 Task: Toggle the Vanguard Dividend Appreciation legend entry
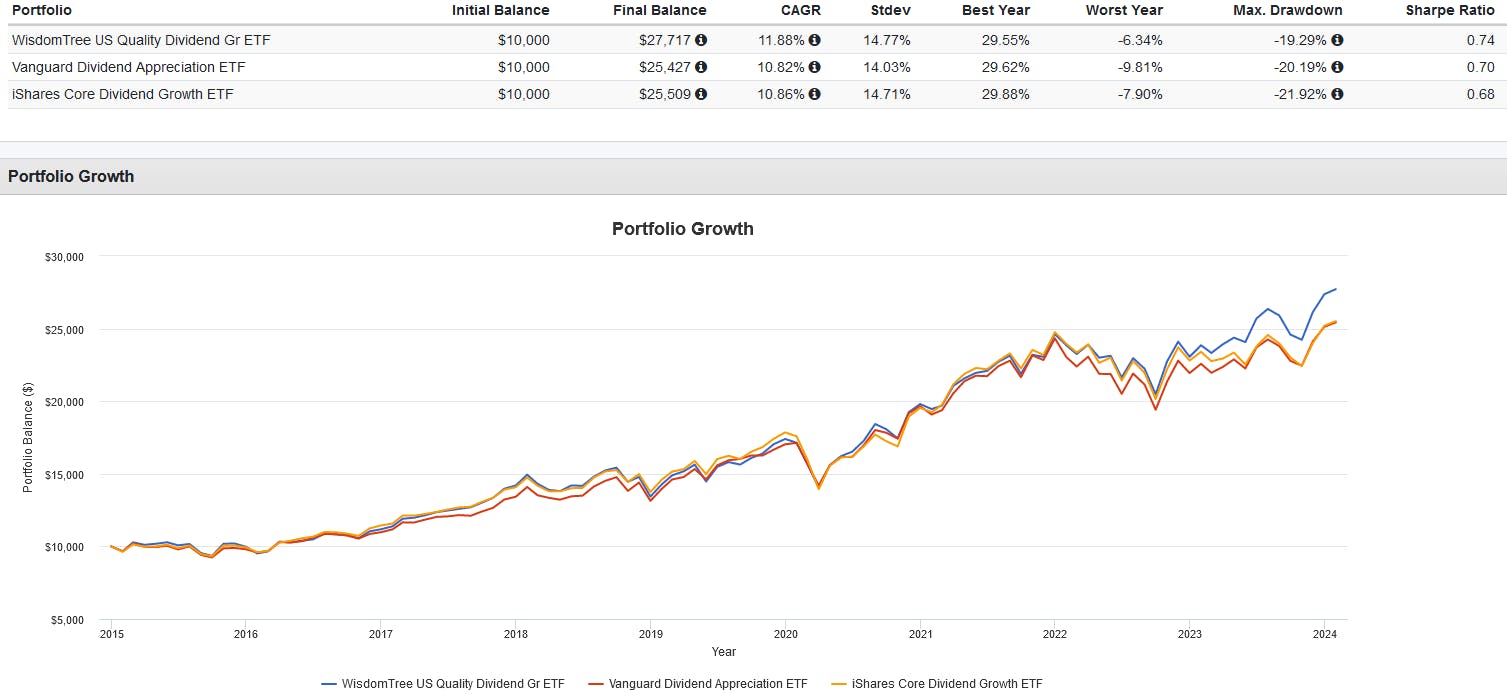coord(703,684)
